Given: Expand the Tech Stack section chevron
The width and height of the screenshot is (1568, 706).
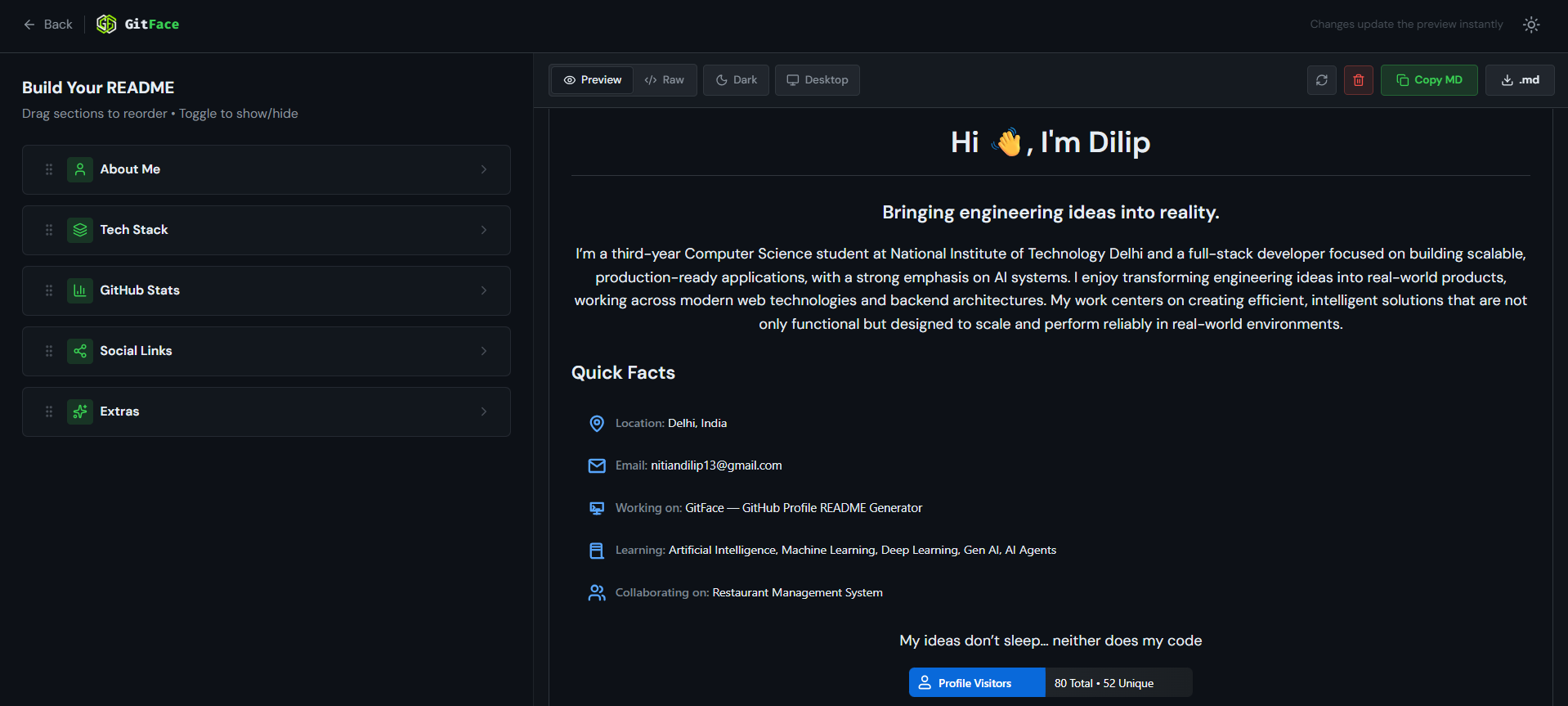Looking at the screenshot, I should coord(484,230).
